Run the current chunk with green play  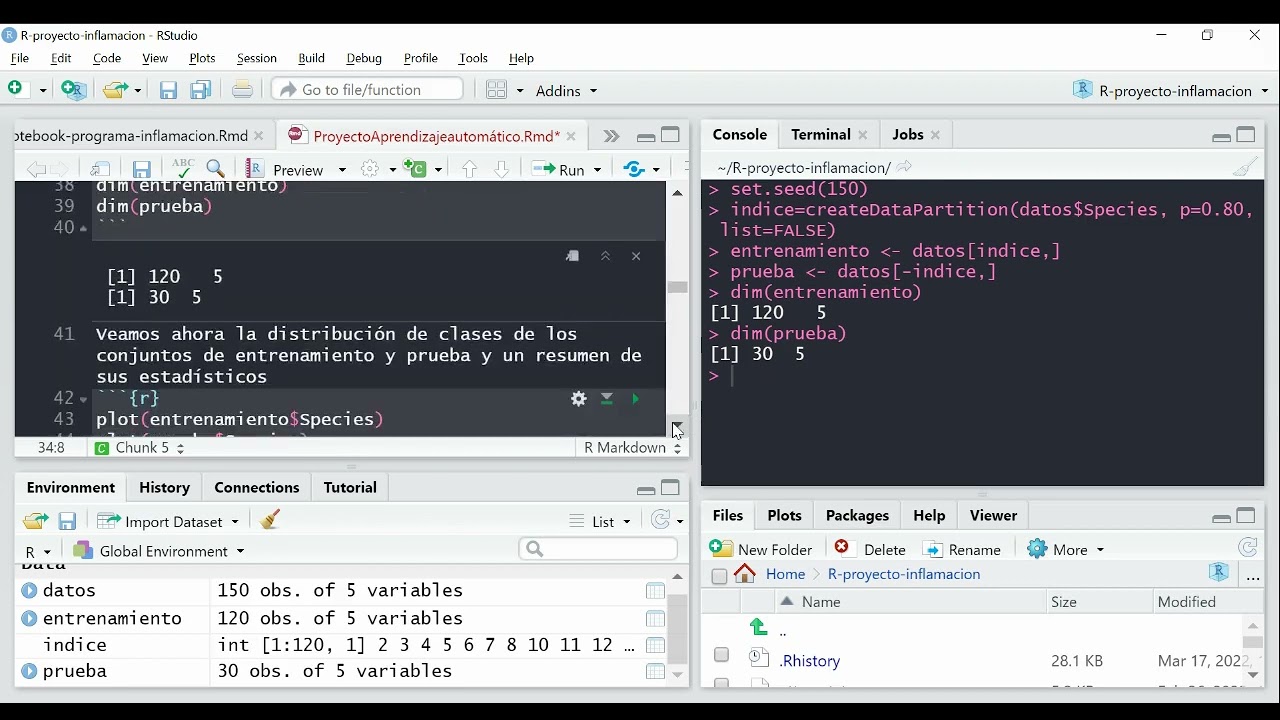[x=636, y=399]
